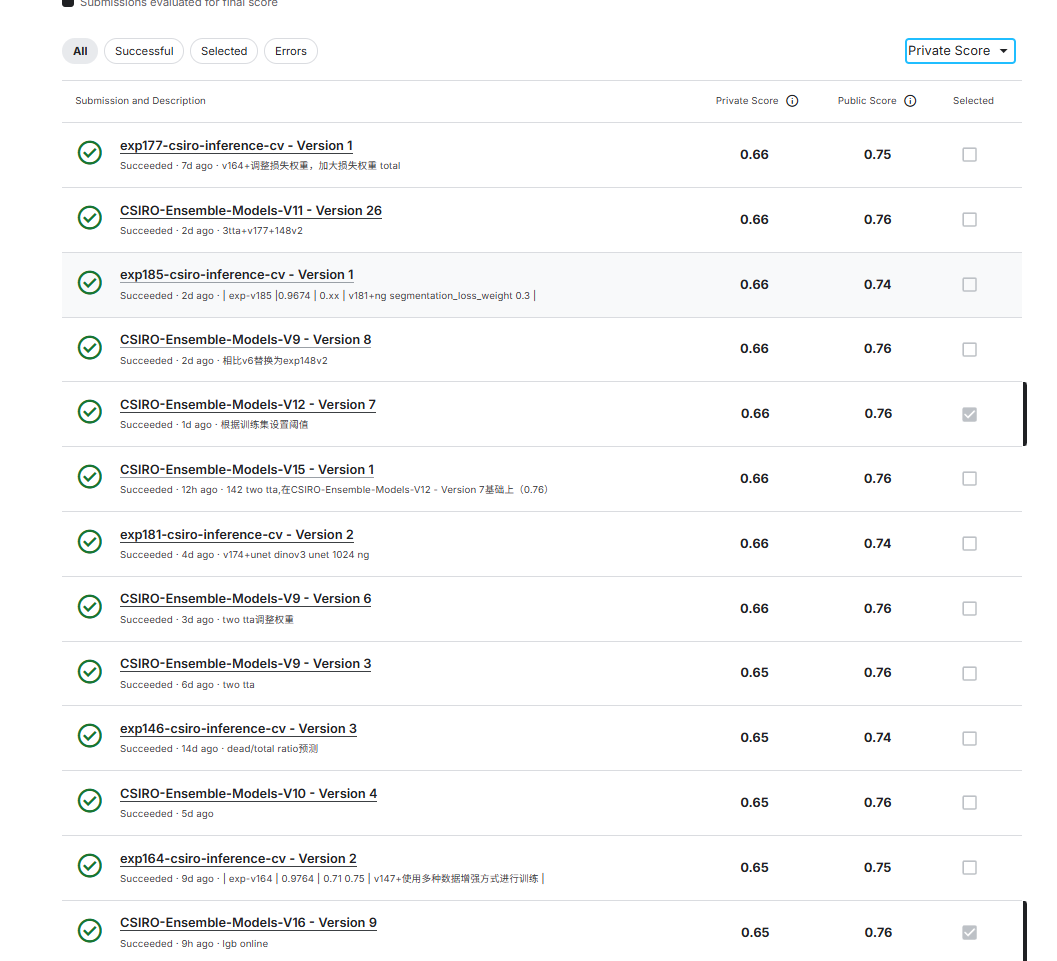1057x961 pixels.
Task: Select the CSIRO-Ensemble-Models-V10 Version 4 checkbox
Action: point(969,803)
